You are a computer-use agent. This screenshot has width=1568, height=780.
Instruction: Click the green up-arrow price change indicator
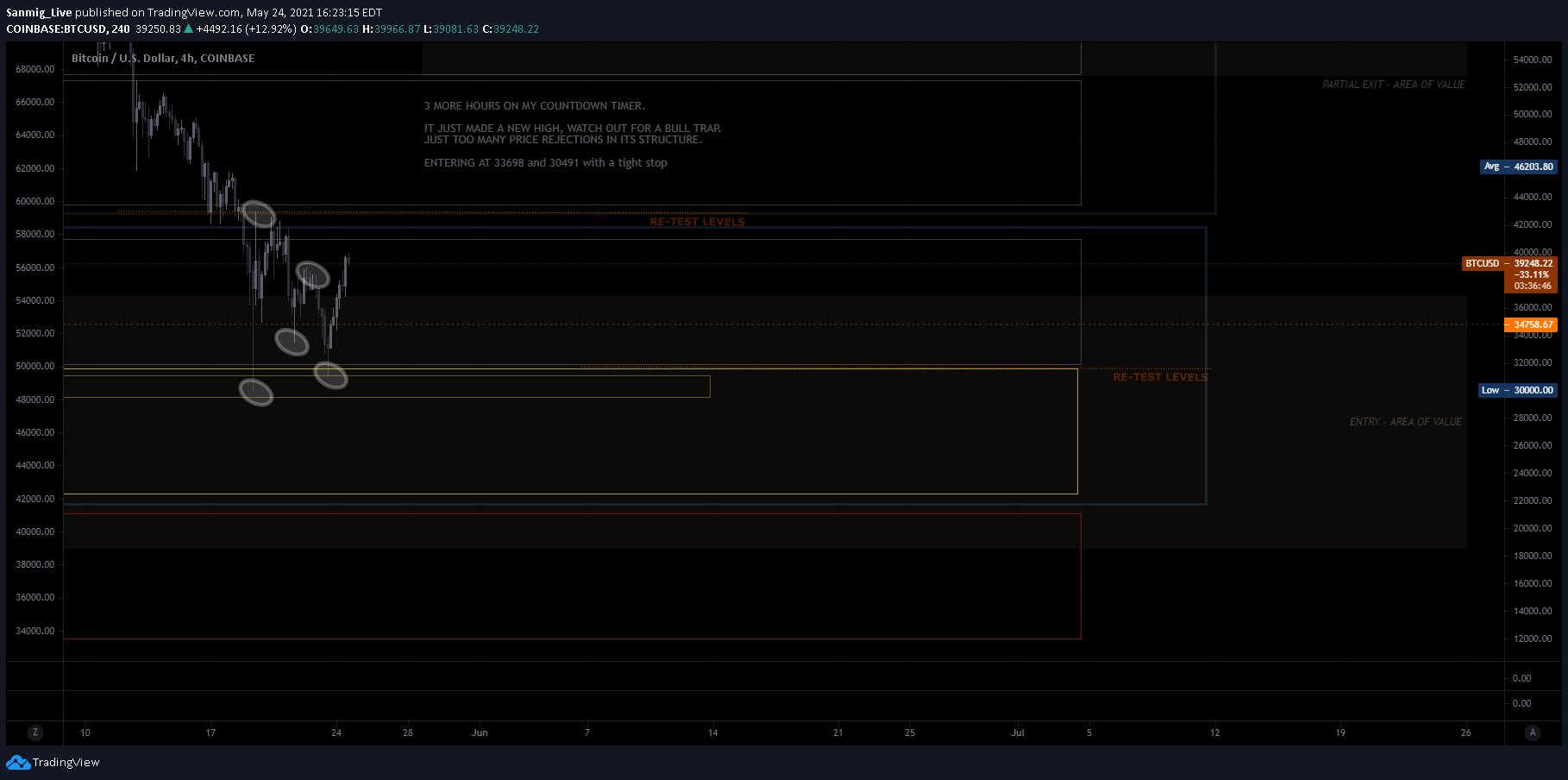click(x=188, y=28)
